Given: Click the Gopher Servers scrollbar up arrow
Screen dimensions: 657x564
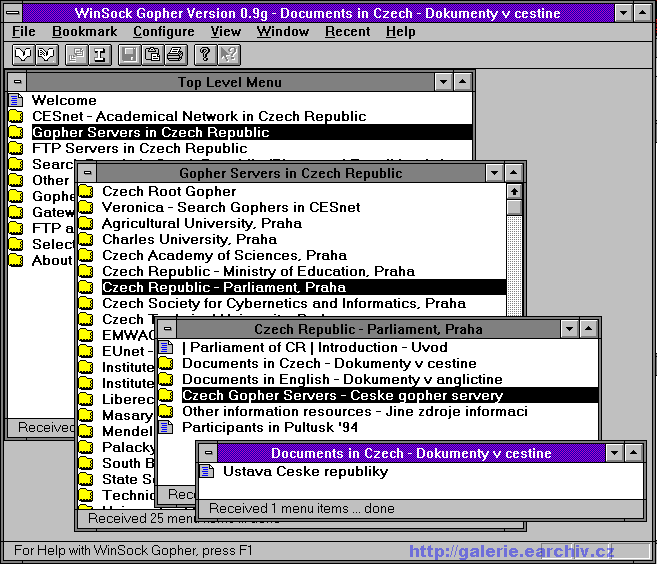Looking at the screenshot, I should (514, 191).
